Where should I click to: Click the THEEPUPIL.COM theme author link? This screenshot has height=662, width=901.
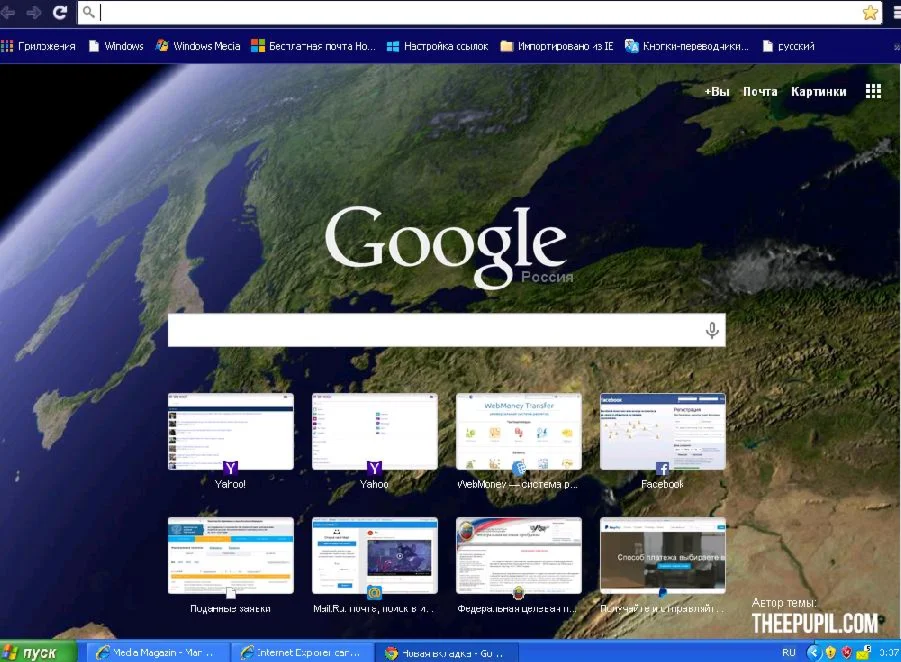(x=815, y=623)
